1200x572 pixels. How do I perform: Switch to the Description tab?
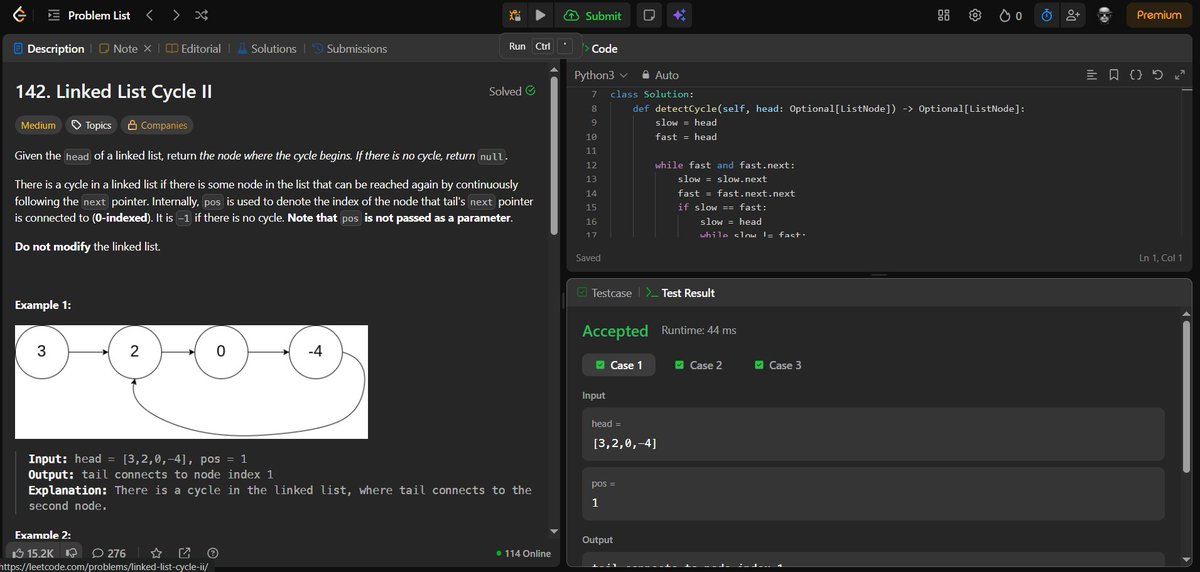[x=49, y=48]
